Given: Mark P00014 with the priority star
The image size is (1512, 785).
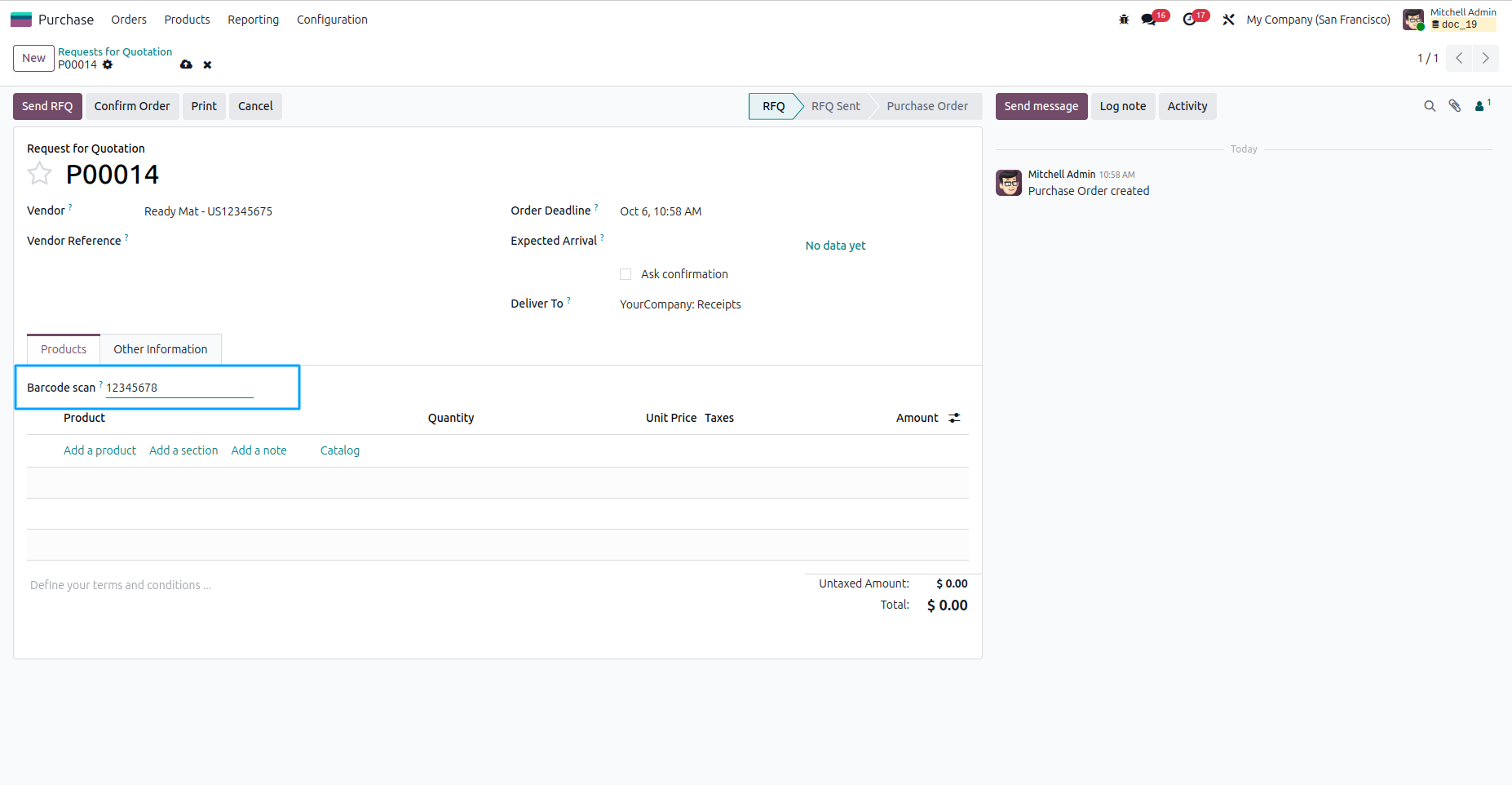Looking at the screenshot, I should (39, 174).
